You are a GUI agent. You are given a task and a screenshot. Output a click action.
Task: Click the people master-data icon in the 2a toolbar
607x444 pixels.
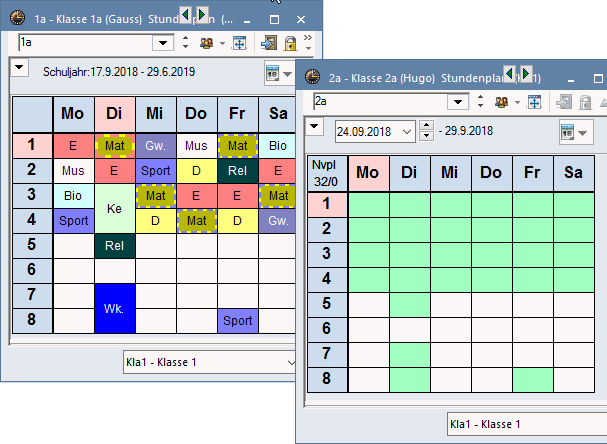tap(501, 102)
